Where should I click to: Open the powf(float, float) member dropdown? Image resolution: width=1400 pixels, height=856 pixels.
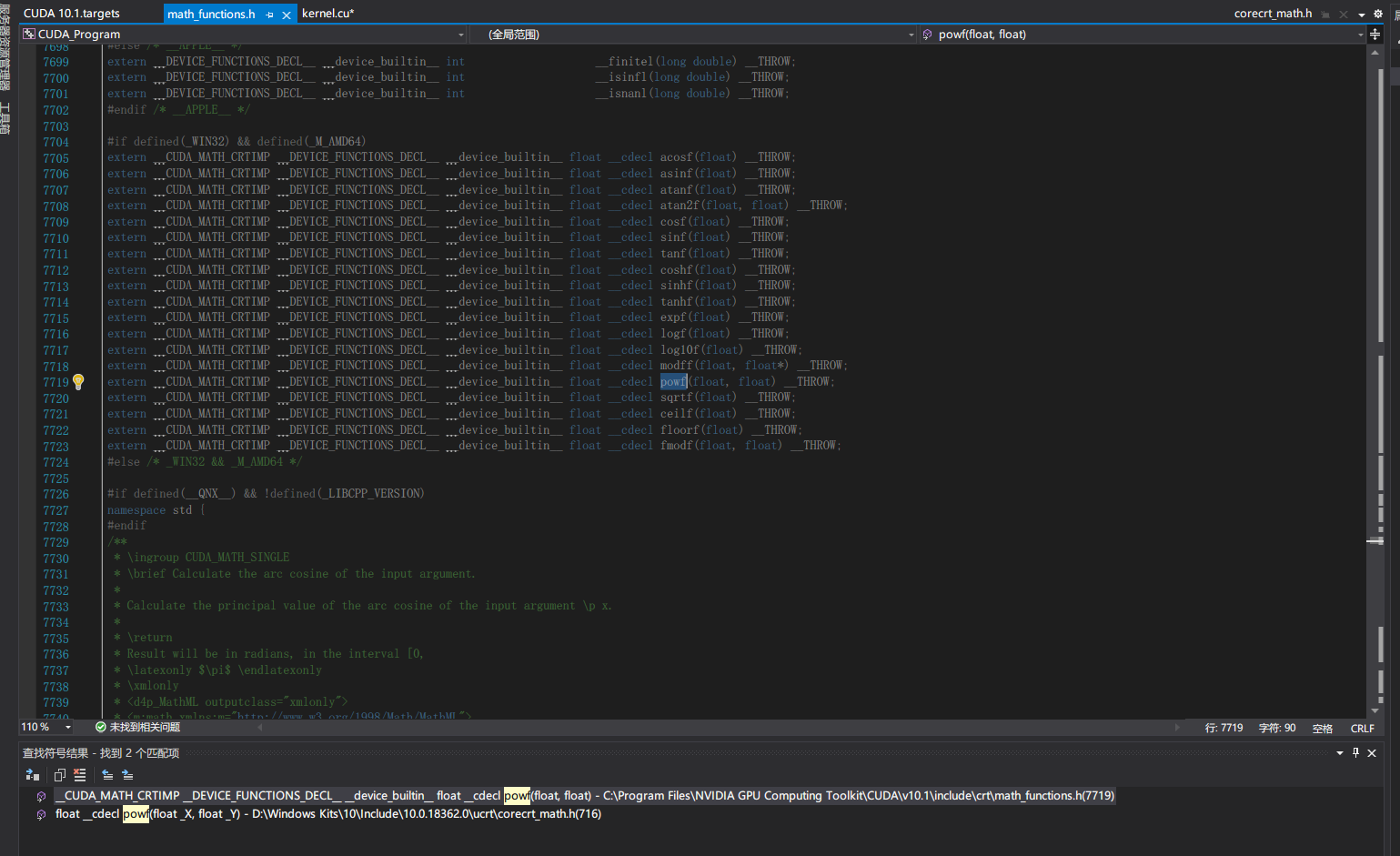(1143, 35)
